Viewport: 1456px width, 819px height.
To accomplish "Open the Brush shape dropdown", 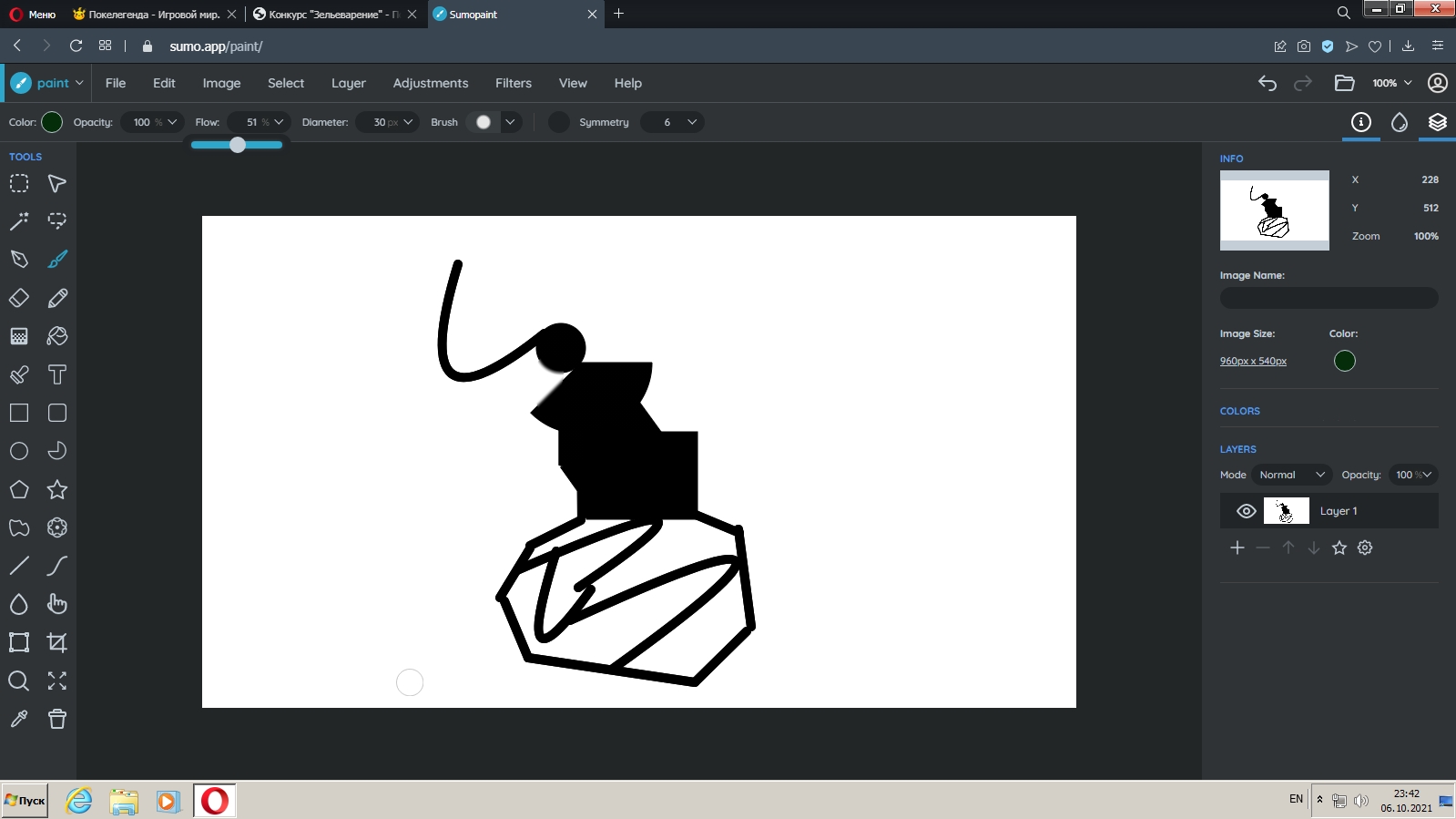I will coord(510,122).
